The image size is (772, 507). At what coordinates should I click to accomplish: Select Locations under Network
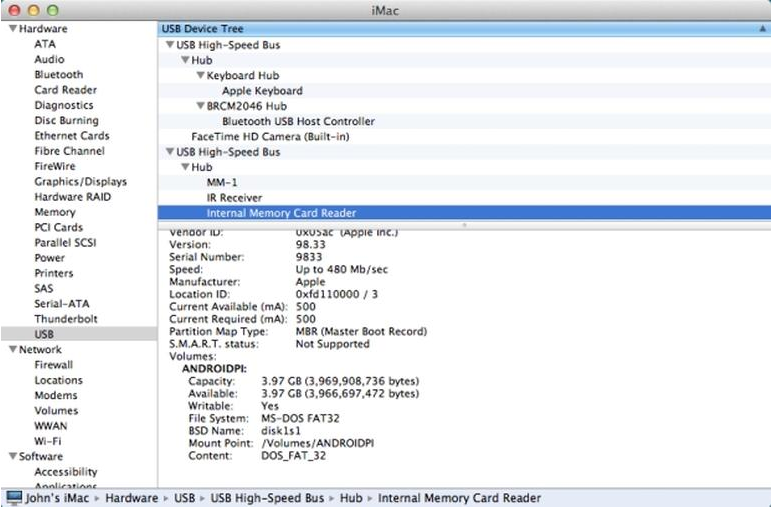click(x=58, y=380)
